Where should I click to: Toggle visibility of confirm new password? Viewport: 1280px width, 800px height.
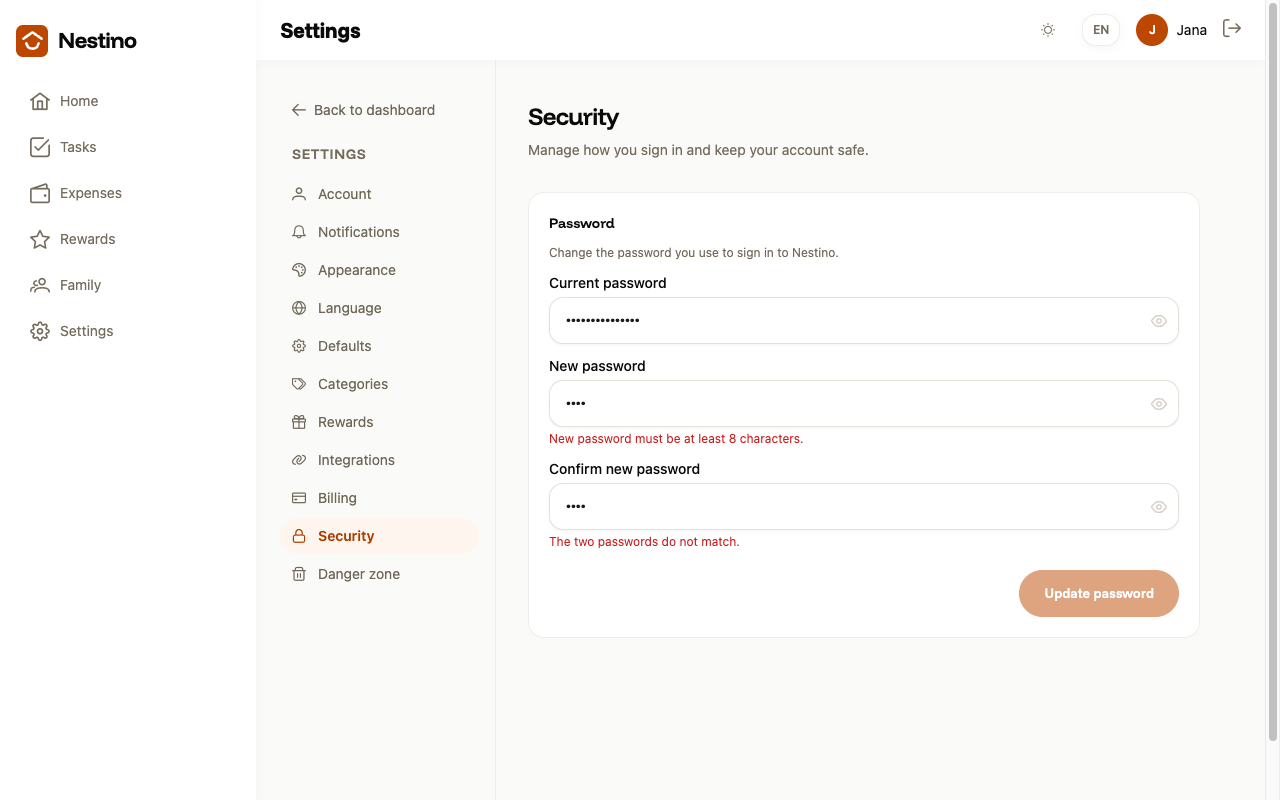click(1159, 507)
